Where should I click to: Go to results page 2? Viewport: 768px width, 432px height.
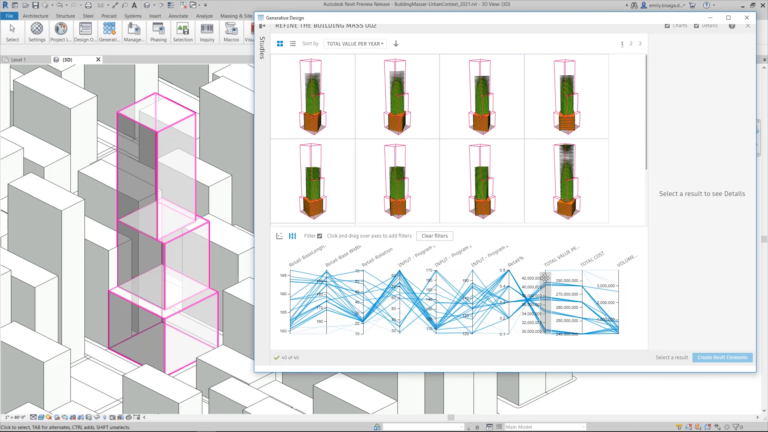point(631,44)
